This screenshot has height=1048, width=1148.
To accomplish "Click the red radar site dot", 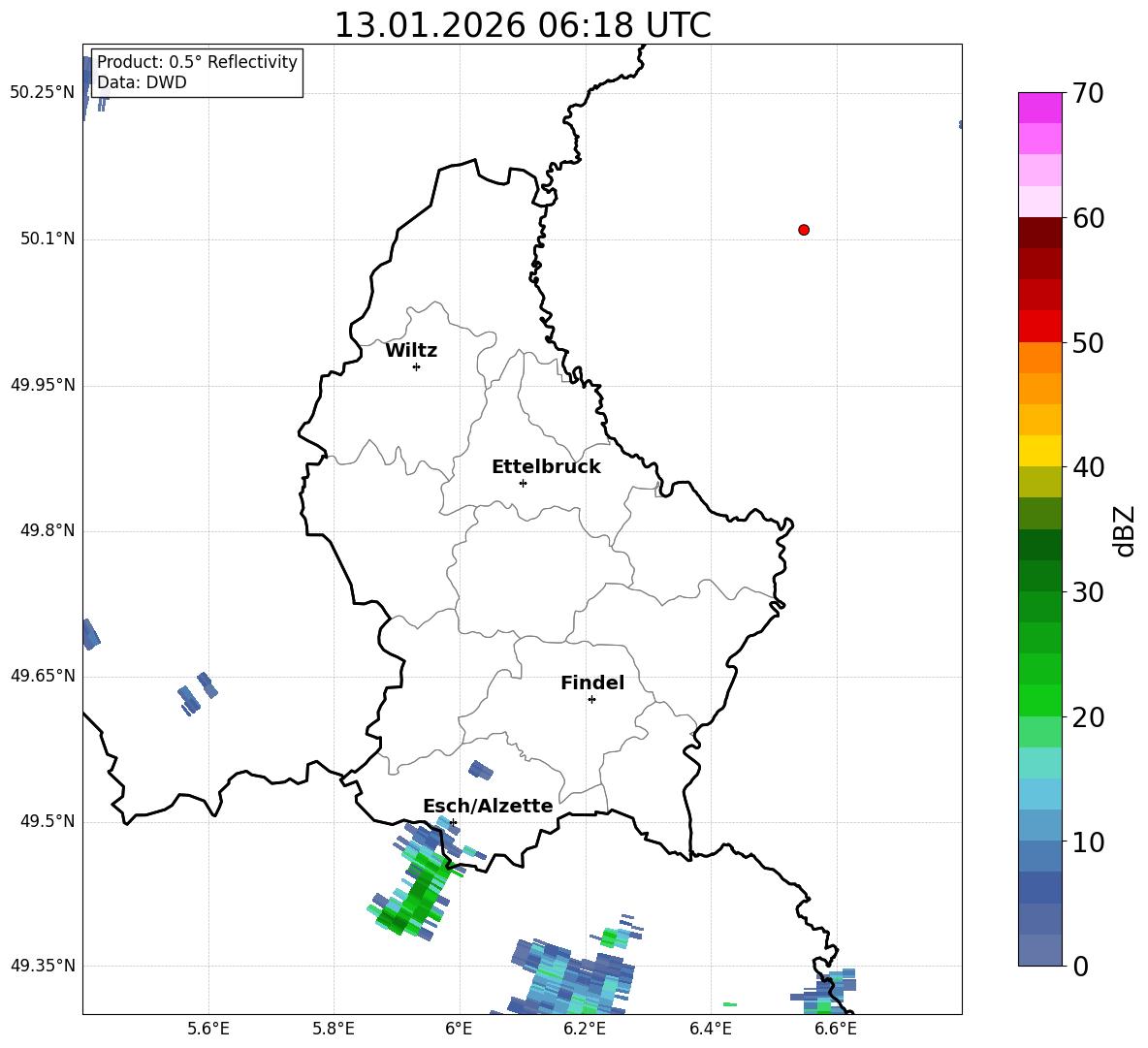I will coord(804,230).
